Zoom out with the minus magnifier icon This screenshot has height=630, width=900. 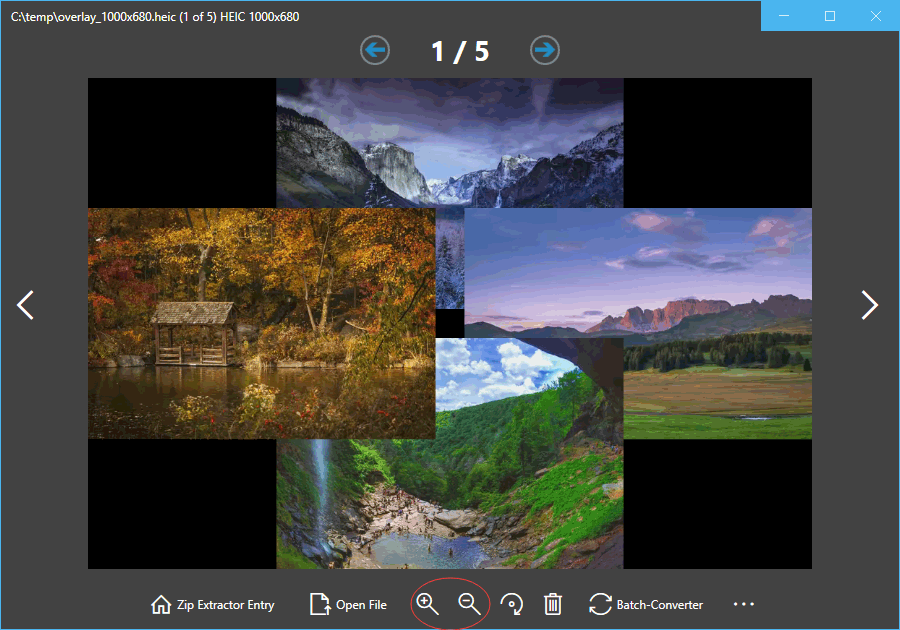469,604
